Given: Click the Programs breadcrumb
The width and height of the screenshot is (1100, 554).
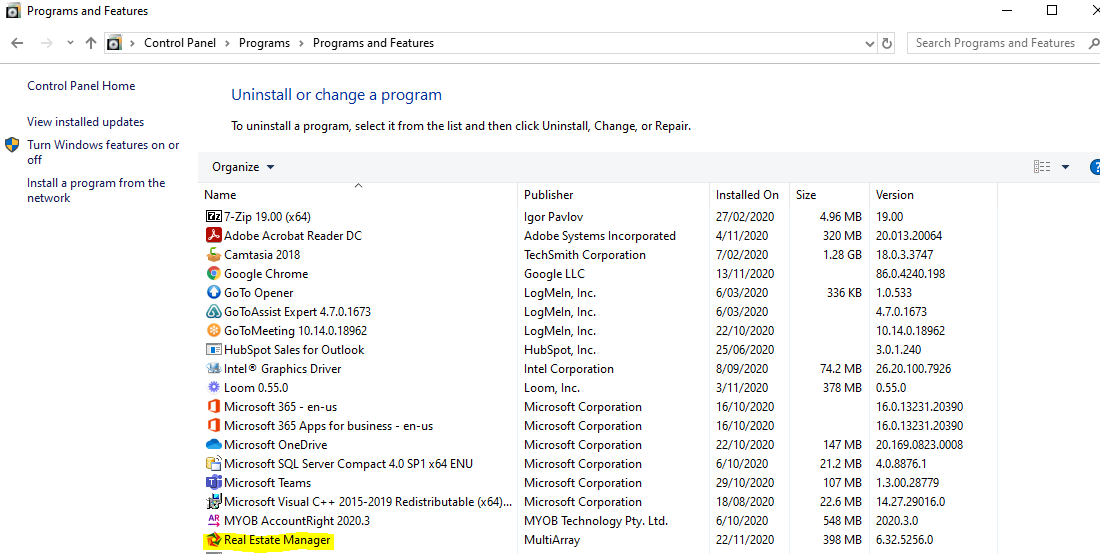Looking at the screenshot, I should tap(264, 43).
